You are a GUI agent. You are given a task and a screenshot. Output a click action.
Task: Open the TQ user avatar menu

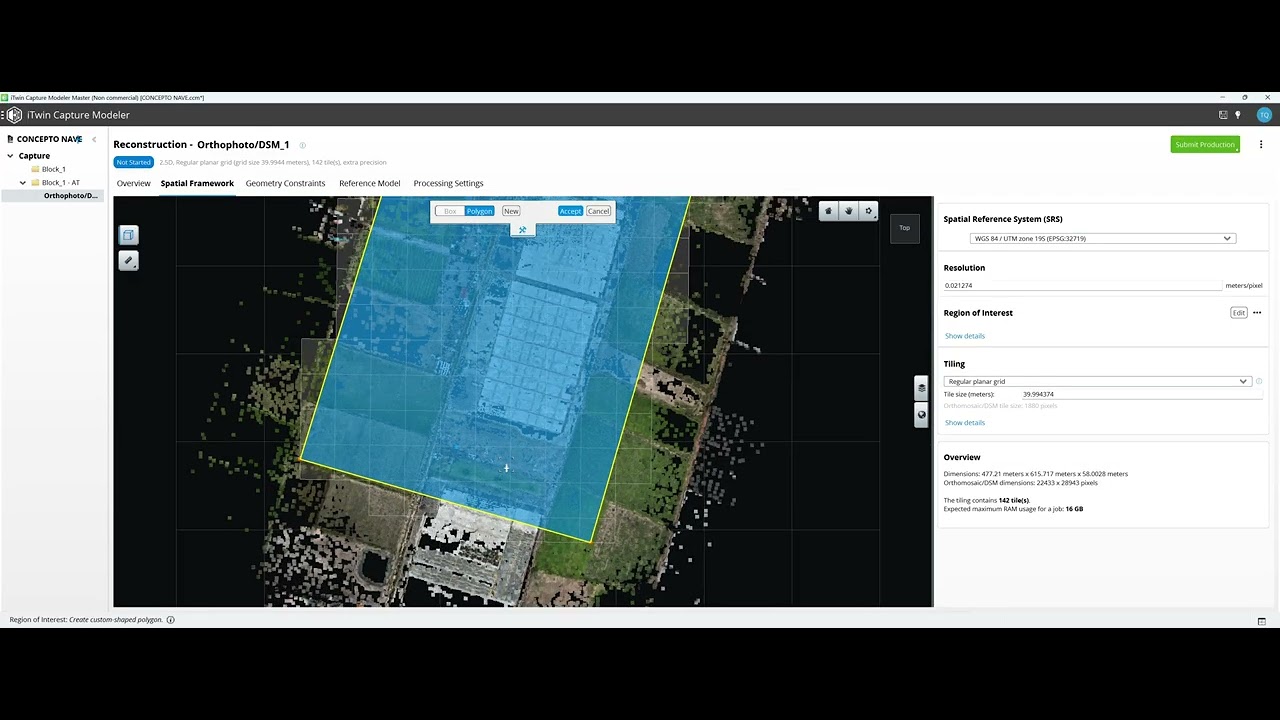pos(1264,115)
